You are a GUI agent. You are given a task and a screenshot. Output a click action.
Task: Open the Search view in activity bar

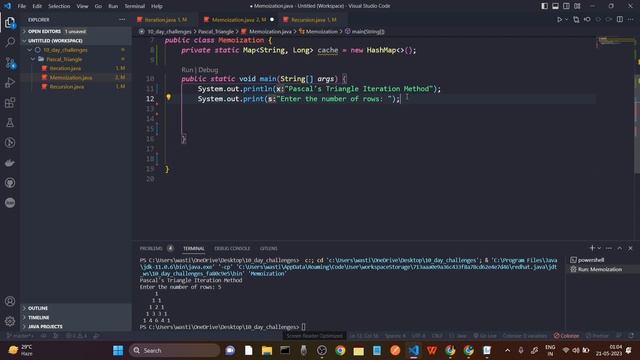(x=10, y=42)
